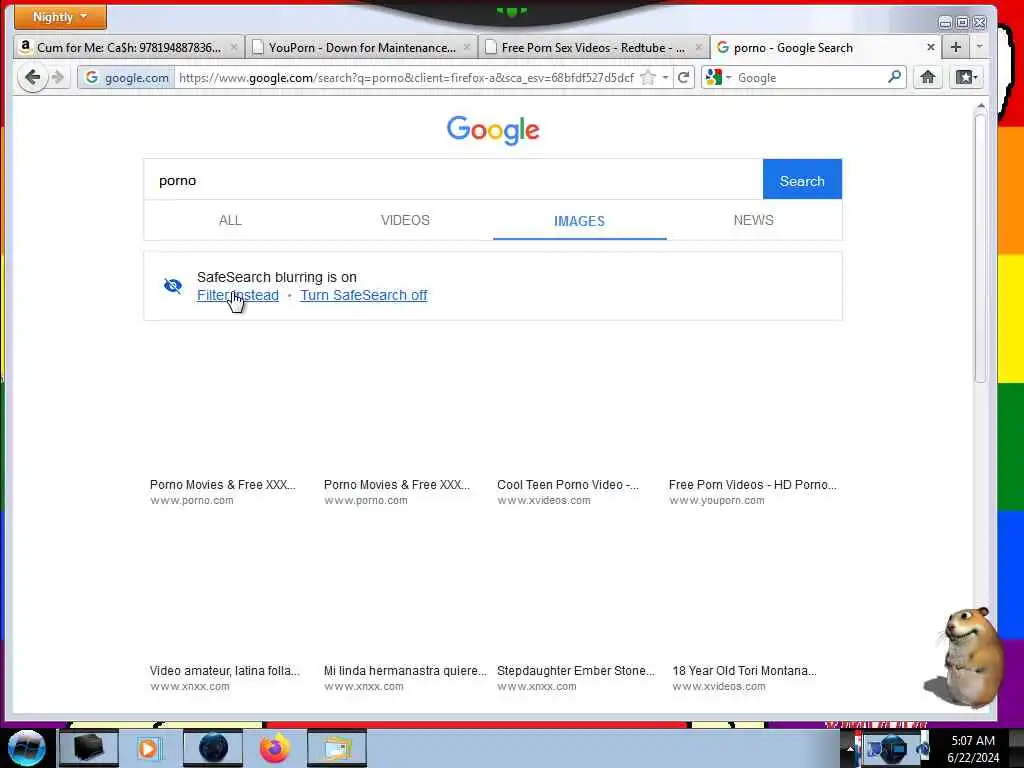
Task: Click the forward navigation arrow
Action: point(58,78)
